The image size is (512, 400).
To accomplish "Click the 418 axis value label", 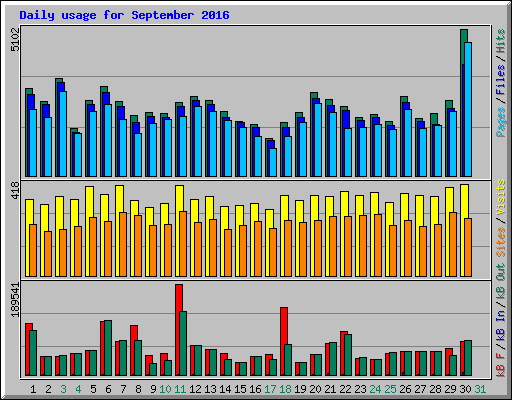I will [15, 190].
